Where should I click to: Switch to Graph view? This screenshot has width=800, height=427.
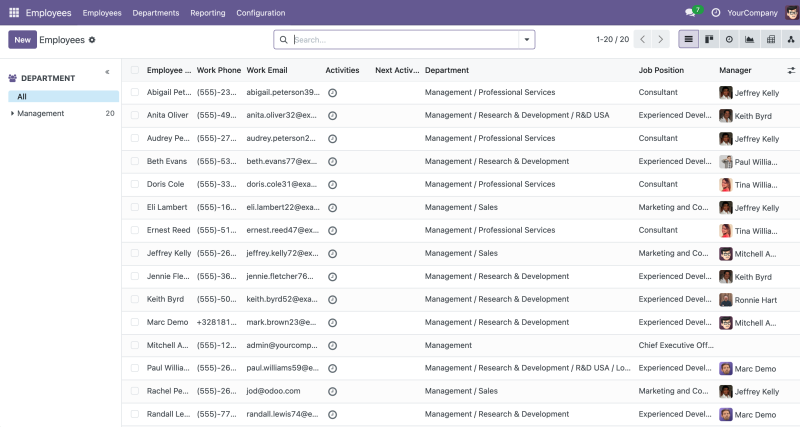749,40
